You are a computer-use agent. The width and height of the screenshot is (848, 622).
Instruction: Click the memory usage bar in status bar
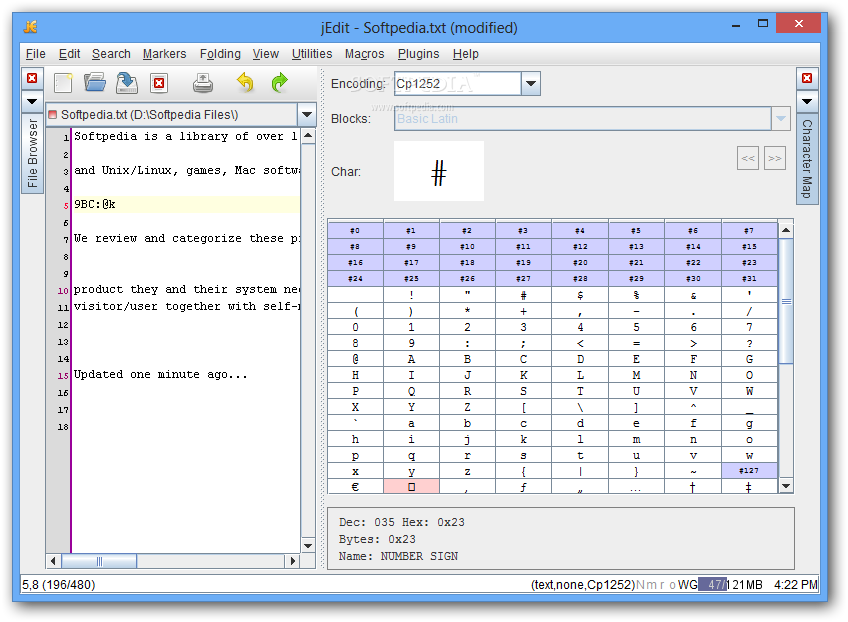coord(731,585)
